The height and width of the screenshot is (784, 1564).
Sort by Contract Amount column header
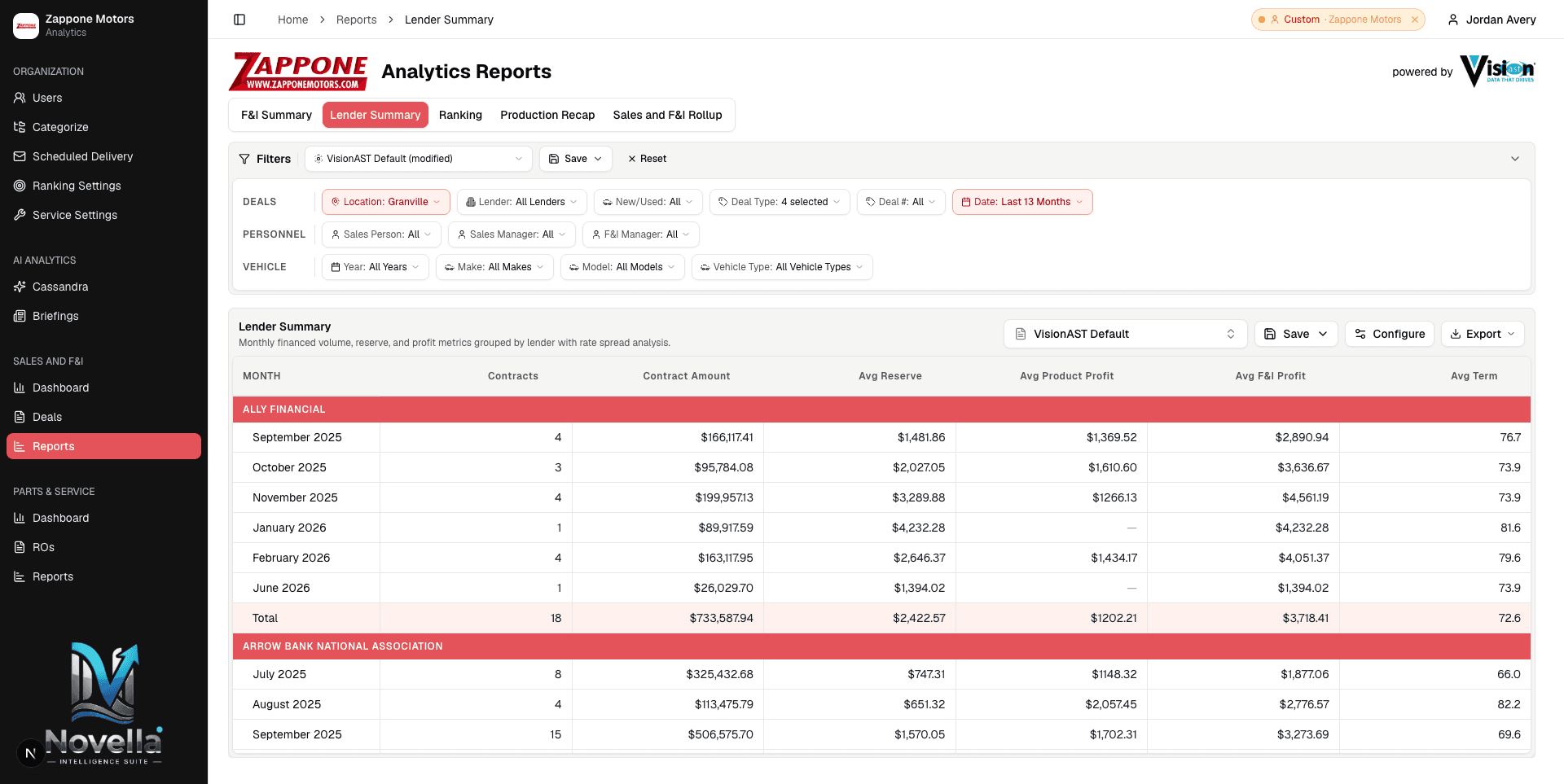click(x=686, y=376)
